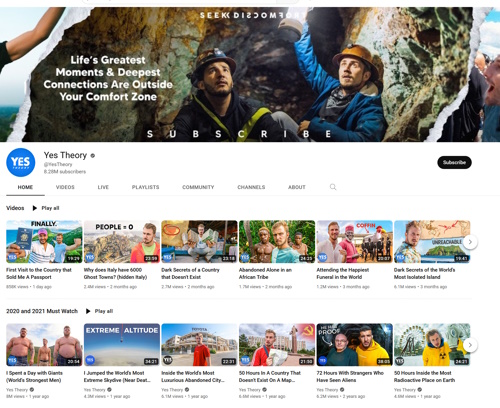Open title 'Dark Secrets of a Country that Doesn't Exist'
500x408 pixels.
pos(190,273)
